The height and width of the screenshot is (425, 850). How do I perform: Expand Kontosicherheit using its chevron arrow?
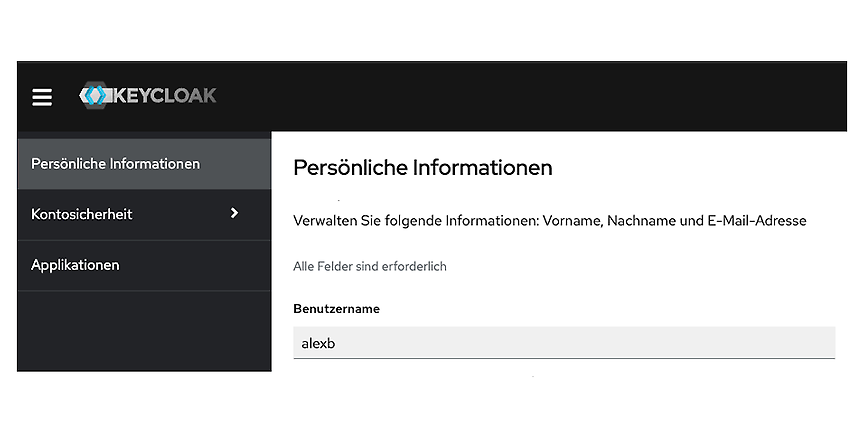234,213
